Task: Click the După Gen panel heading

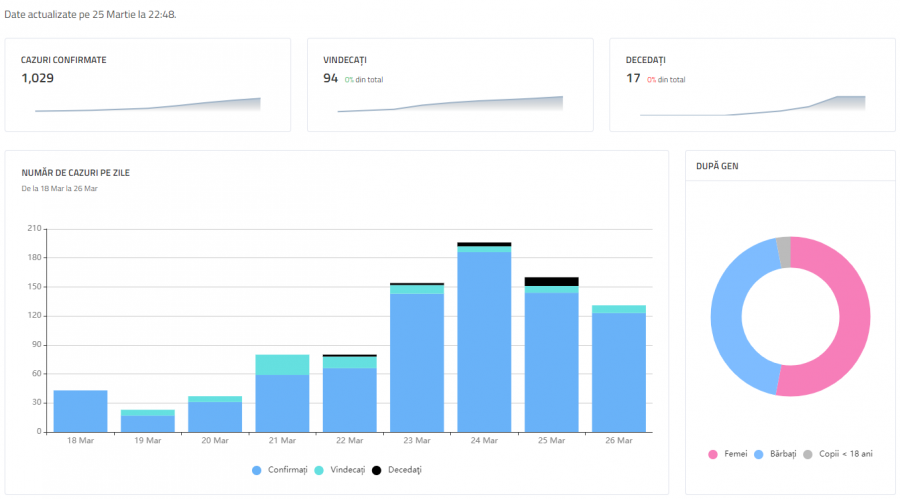Action: point(717,166)
